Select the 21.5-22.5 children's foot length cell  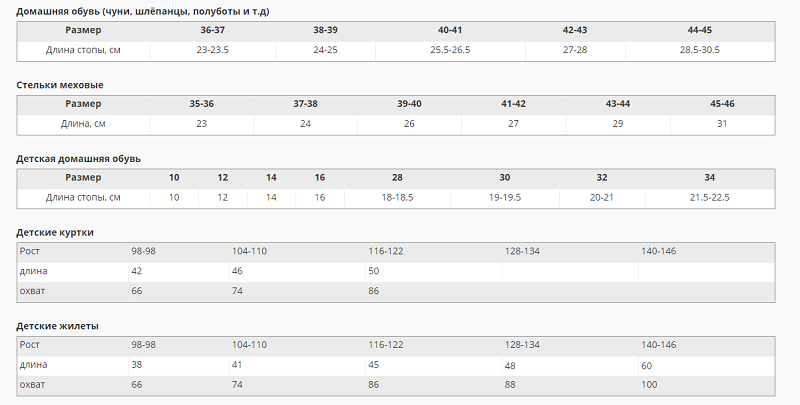coord(709,198)
